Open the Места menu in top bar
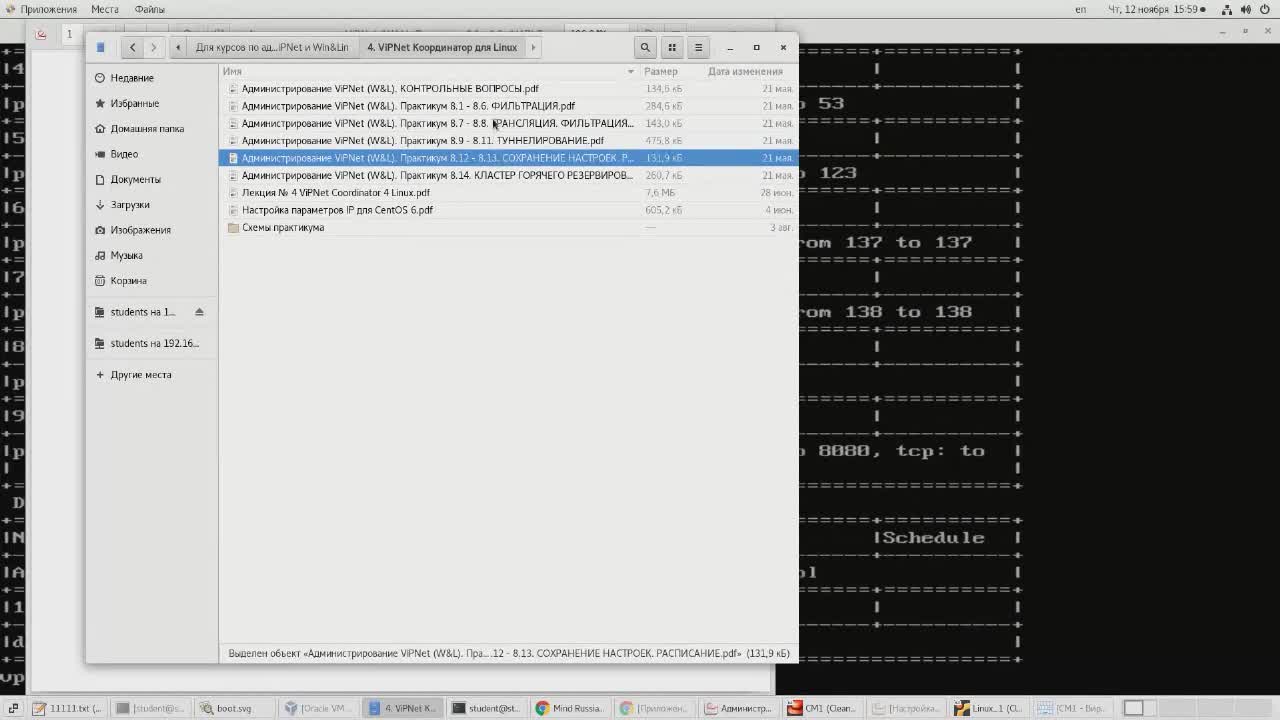The image size is (1280, 720). [105, 9]
